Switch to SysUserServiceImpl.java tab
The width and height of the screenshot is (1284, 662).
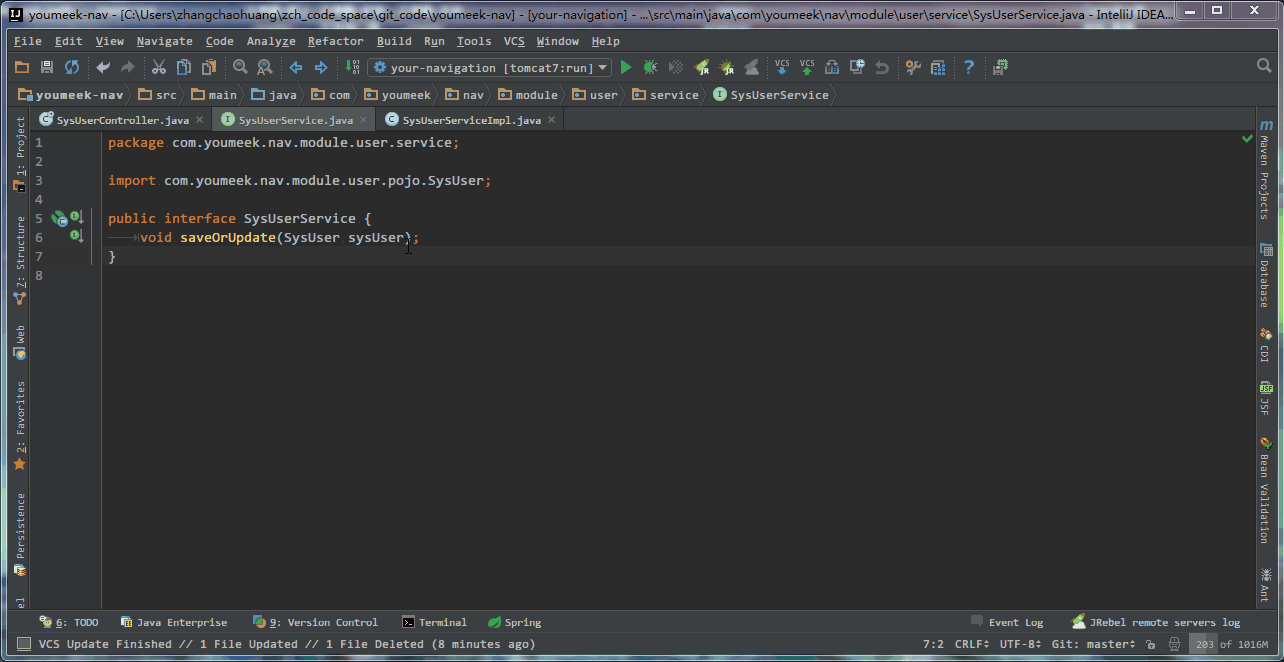tap(471, 120)
